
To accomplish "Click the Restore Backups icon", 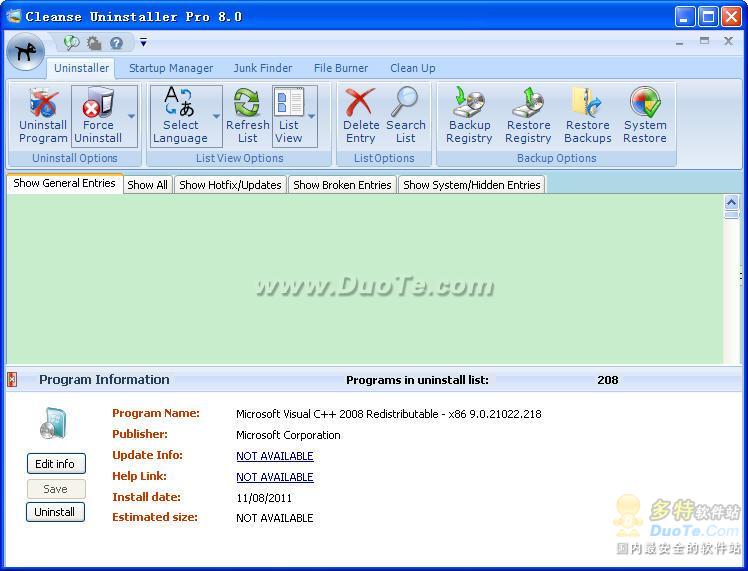I will pyautogui.click(x=587, y=102).
